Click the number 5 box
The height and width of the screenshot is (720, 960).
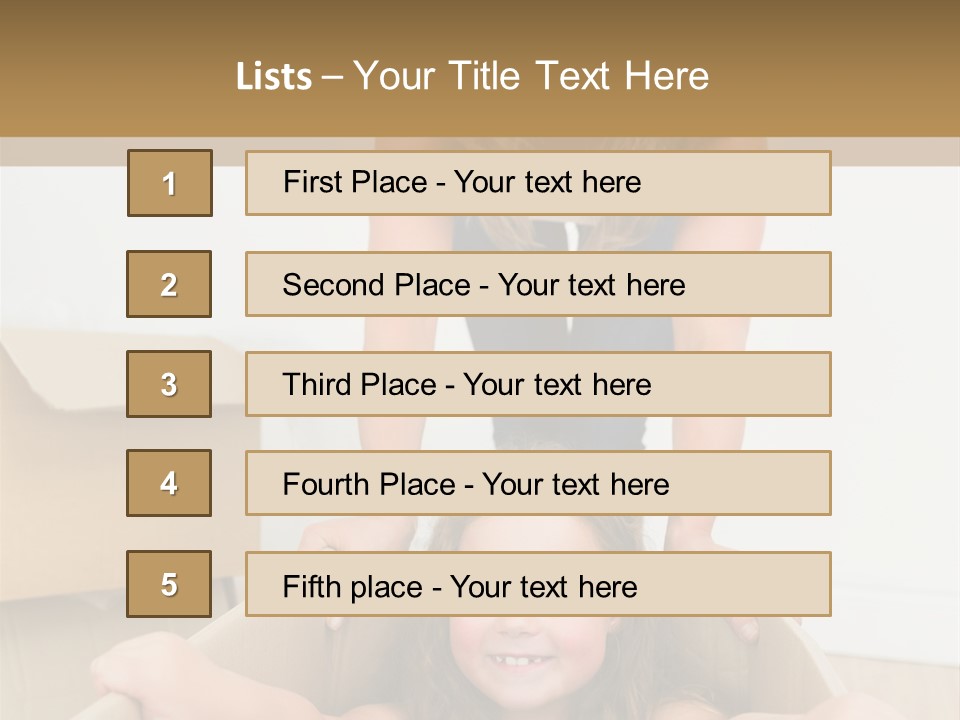169,584
